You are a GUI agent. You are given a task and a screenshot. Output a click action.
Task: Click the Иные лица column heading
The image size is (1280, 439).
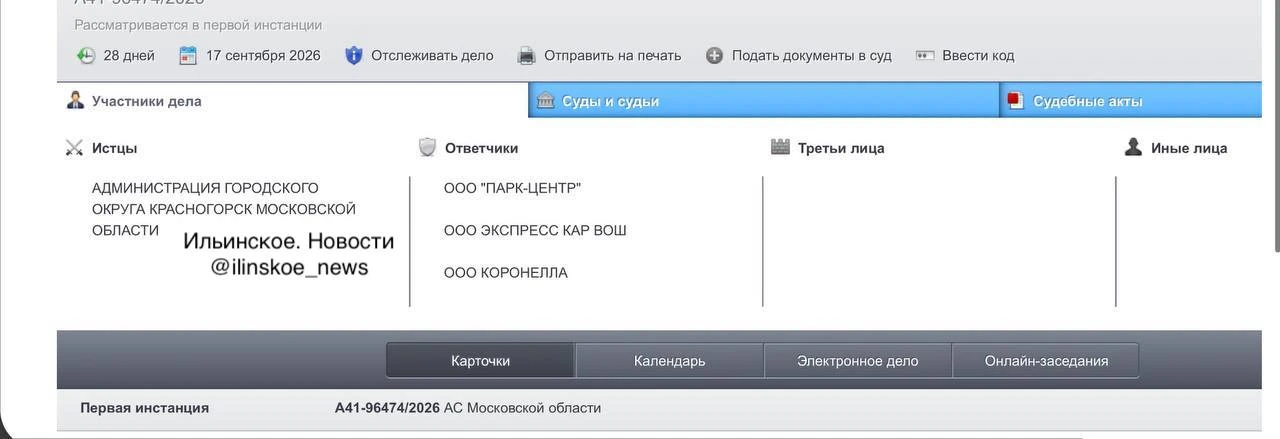pos(1189,148)
